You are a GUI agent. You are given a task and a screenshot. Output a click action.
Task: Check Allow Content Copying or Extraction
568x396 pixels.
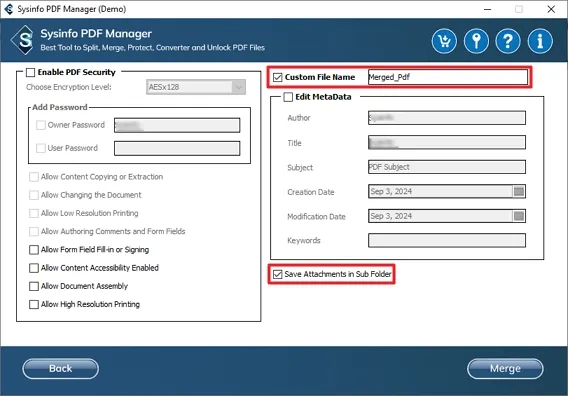[34, 177]
